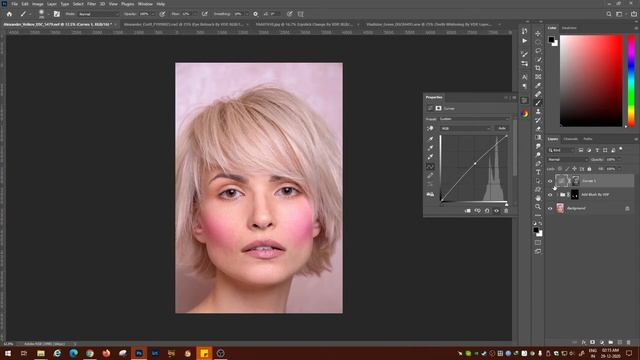Click the foreground color swatch in Color panel
The image size is (640, 360).
(x=551, y=40)
